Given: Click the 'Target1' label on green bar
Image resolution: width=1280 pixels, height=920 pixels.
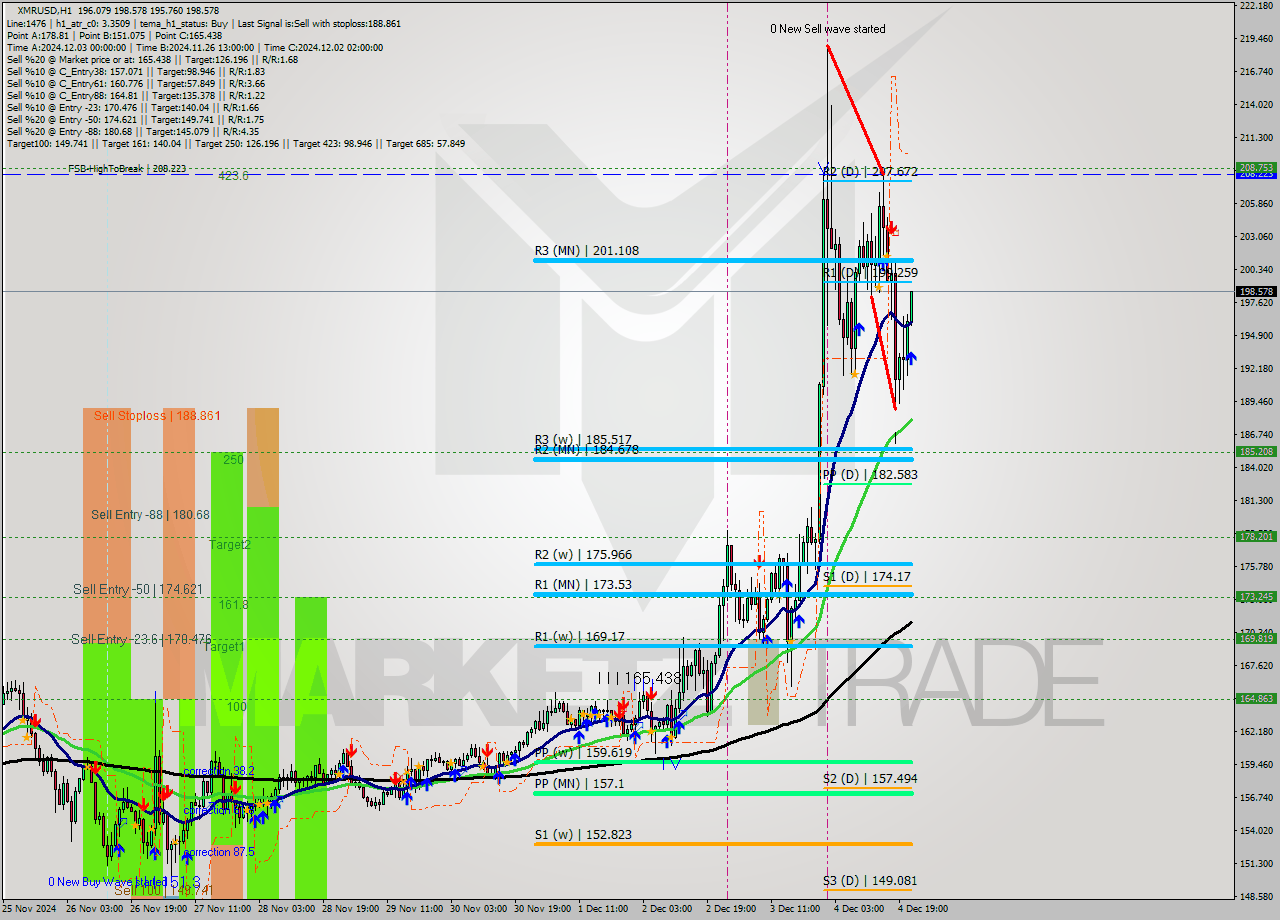Looking at the screenshot, I should click(x=224, y=647).
